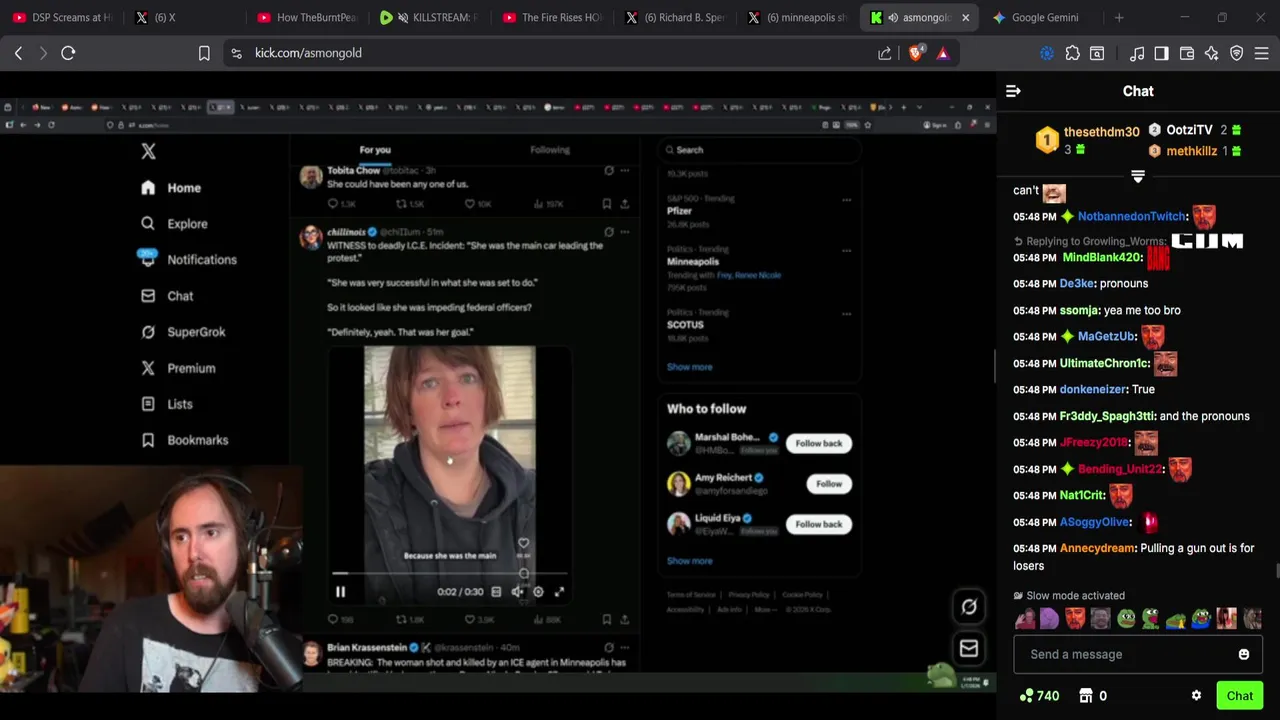Open Lists in the X sidebar

click(x=166, y=403)
